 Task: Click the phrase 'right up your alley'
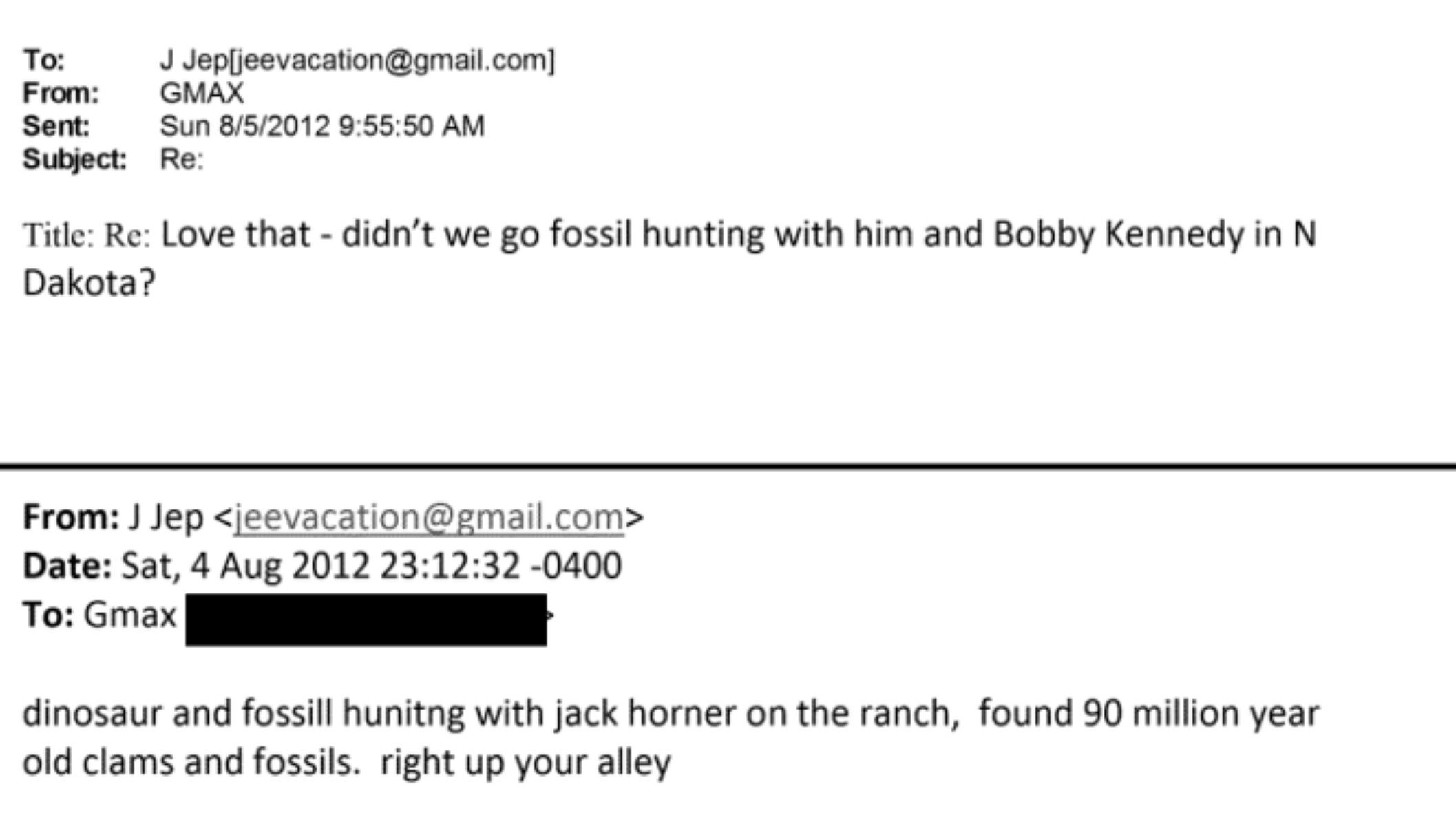tap(525, 763)
